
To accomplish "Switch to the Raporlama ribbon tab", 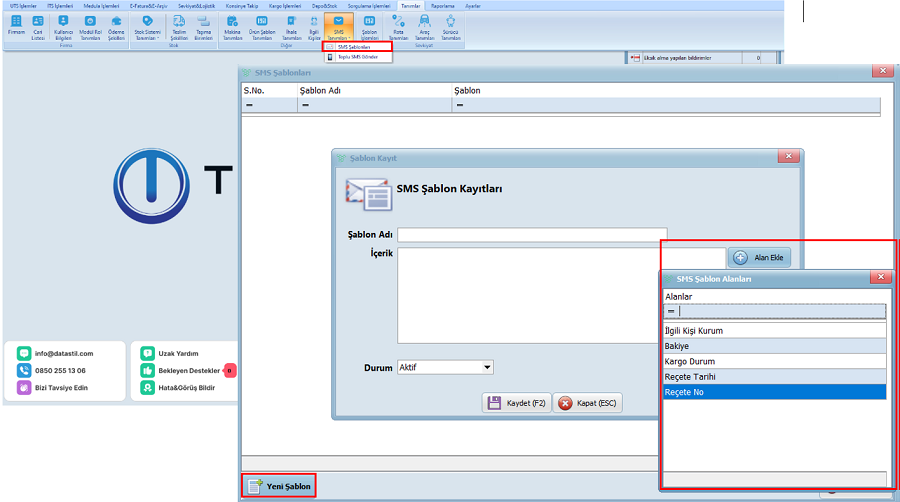I will coord(442,5).
